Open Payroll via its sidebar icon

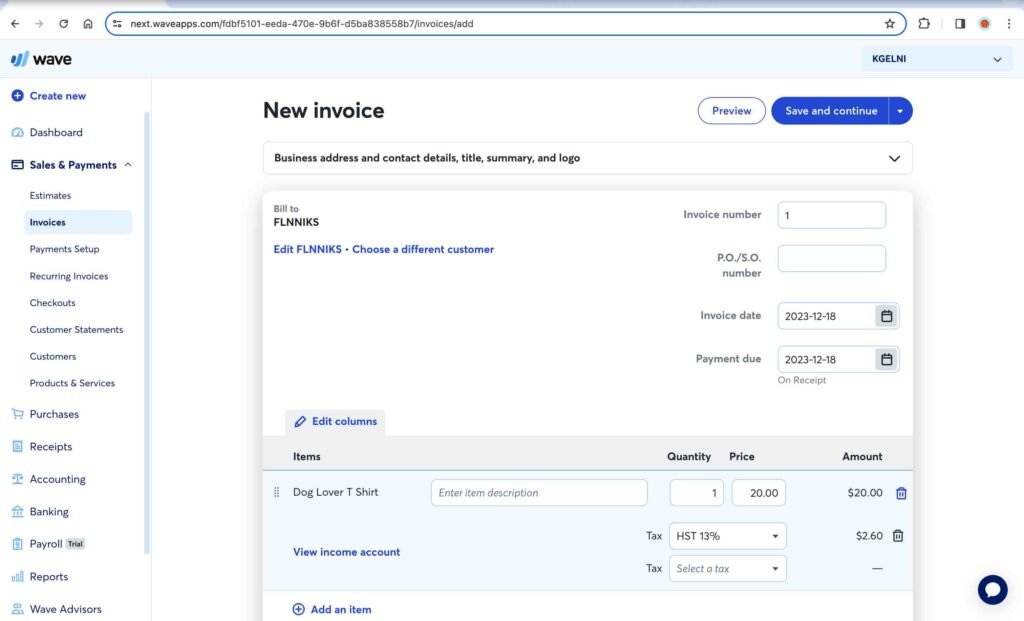(17, 543)
